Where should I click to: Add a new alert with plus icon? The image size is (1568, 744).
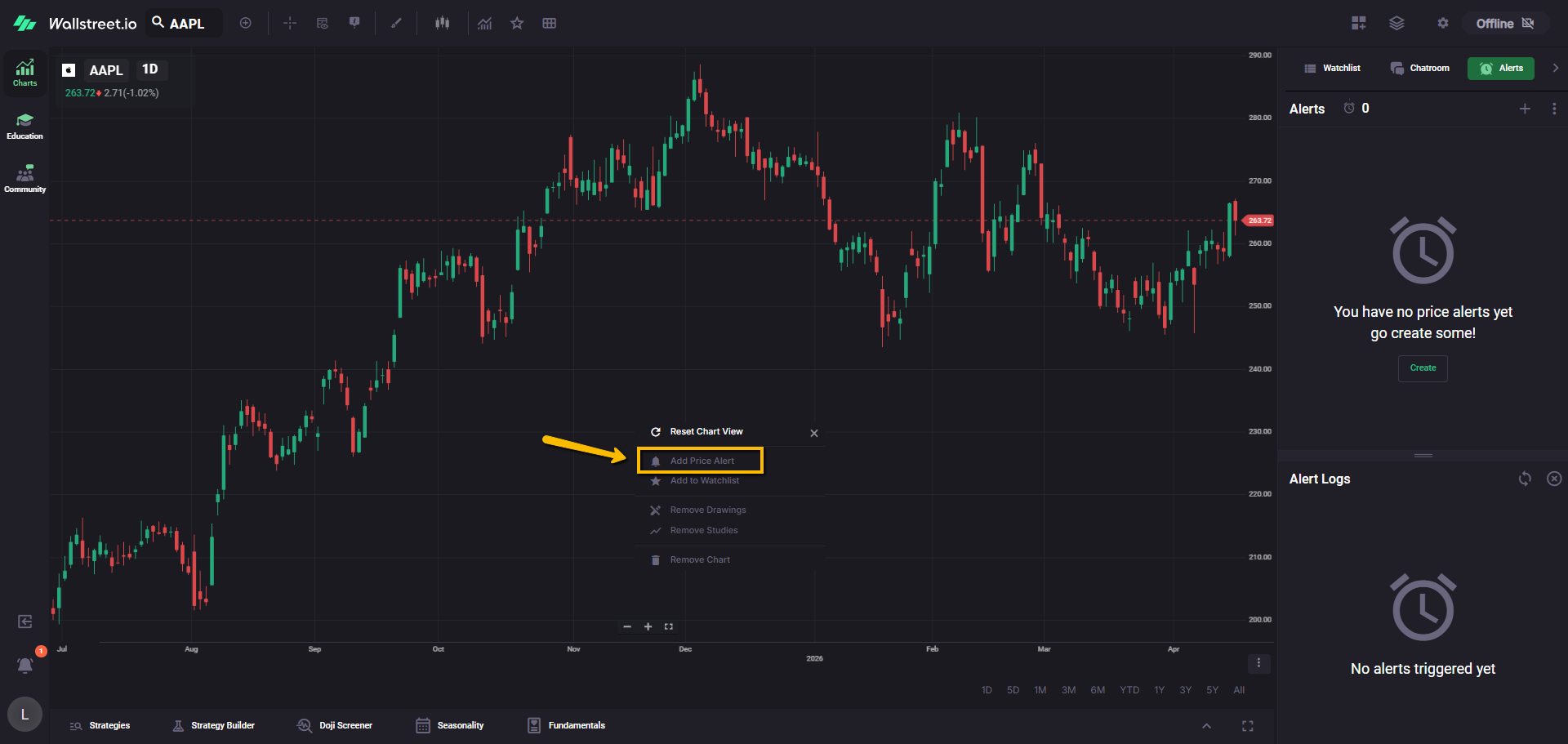click(1525, 109)
